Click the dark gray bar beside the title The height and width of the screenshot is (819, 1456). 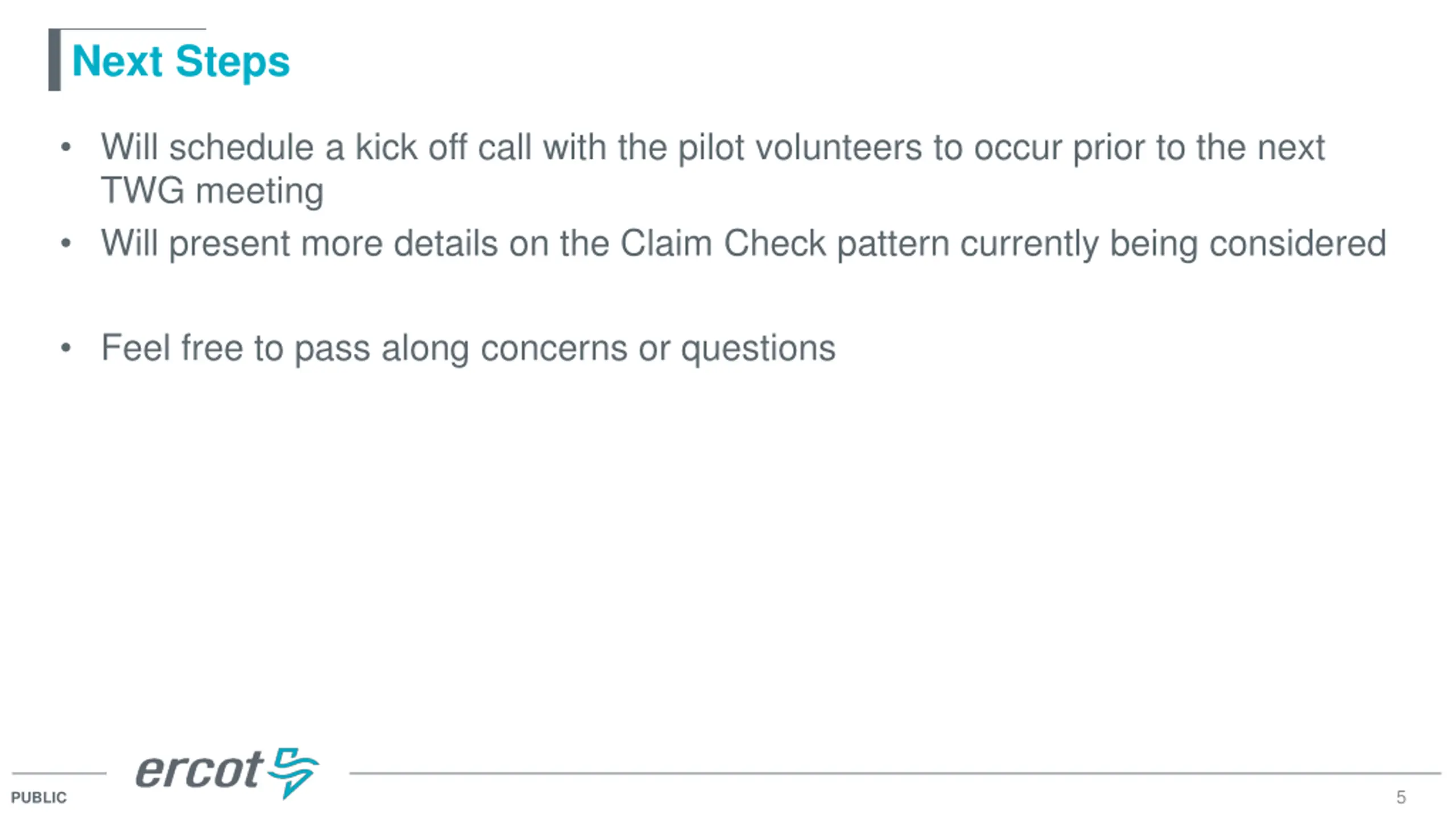tap(55, 60)
